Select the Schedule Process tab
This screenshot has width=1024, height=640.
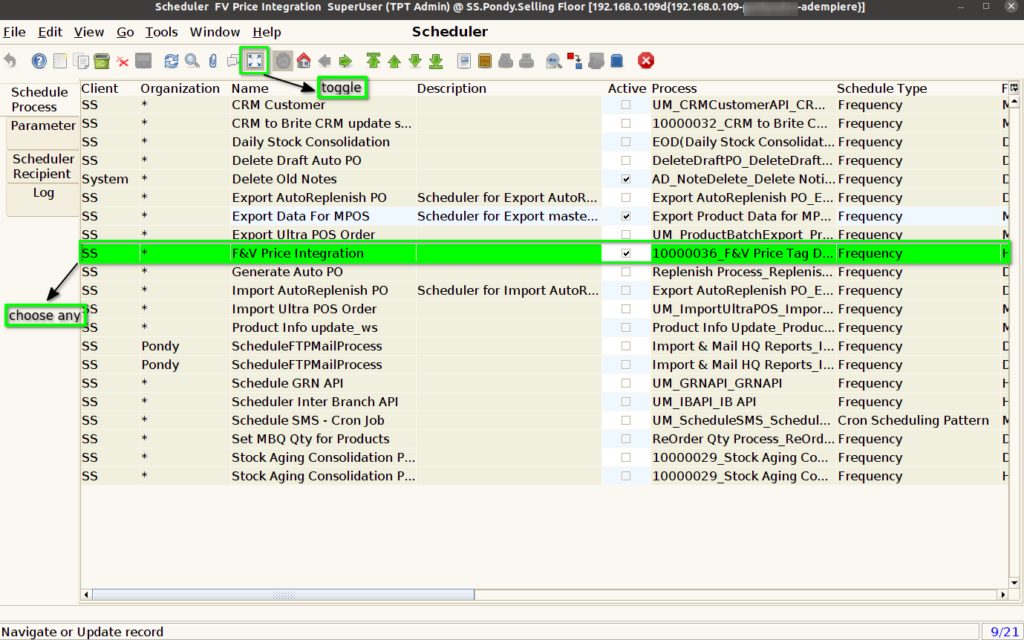pos(39,99)
